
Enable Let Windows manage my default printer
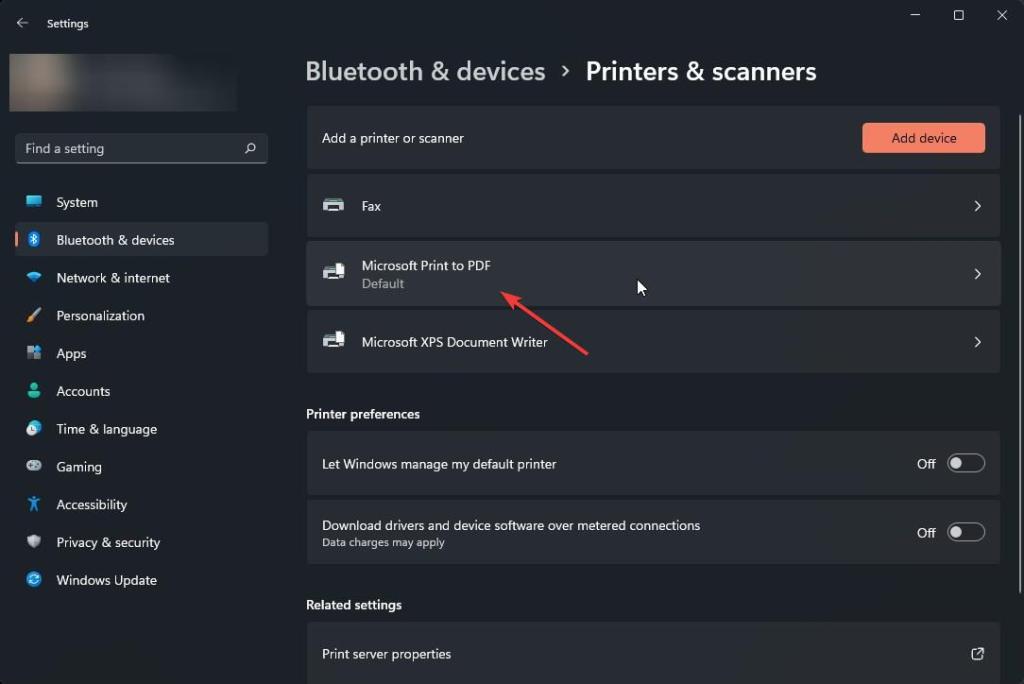click(965, 464)
